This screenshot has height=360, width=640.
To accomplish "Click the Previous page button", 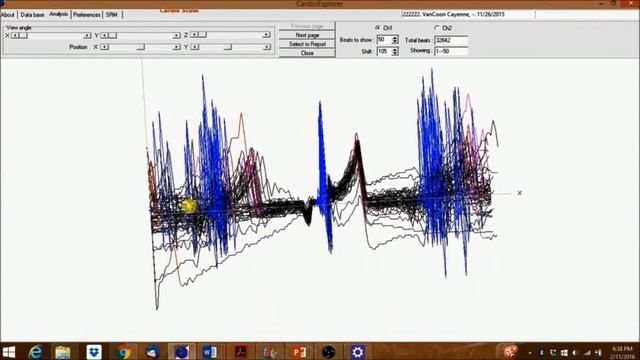I will point(307,26).
